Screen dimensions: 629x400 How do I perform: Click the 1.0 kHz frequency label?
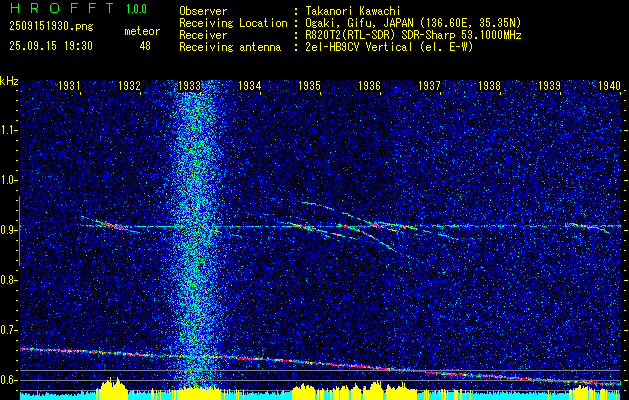pyautogui.click(x=8, y=180)
